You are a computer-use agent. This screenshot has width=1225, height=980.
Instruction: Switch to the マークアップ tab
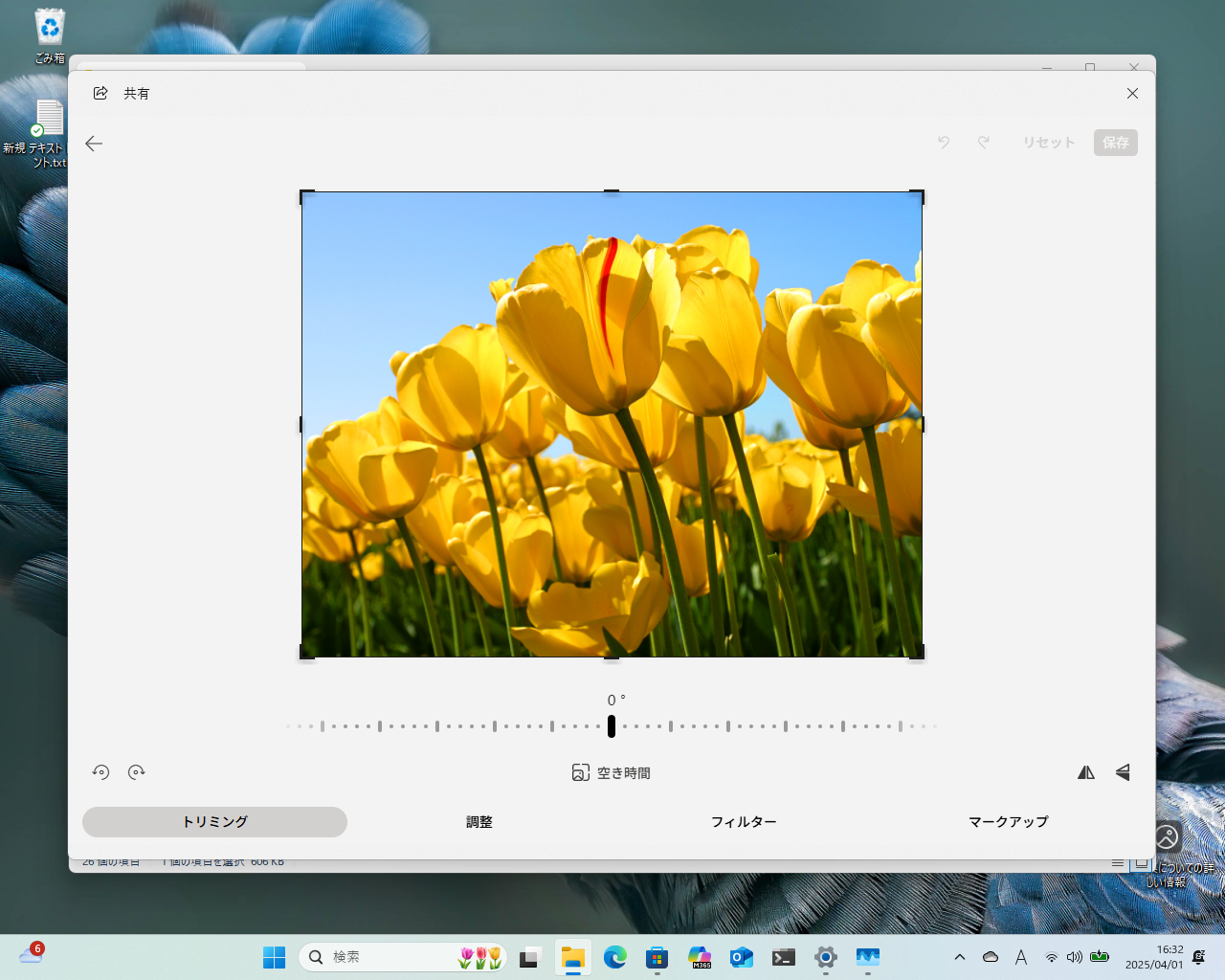(x=1009, y=822)
